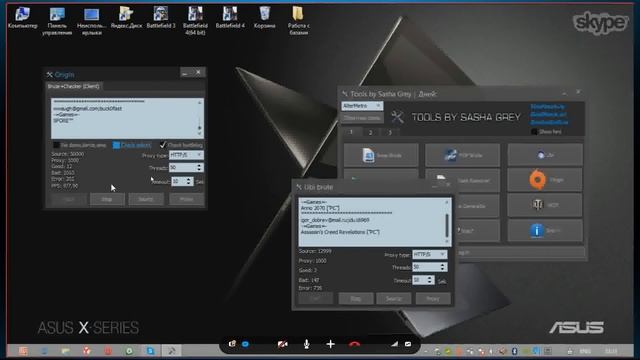Click the first blue link in Tools header
Screen dimensions: 640x360
(547, 106)
